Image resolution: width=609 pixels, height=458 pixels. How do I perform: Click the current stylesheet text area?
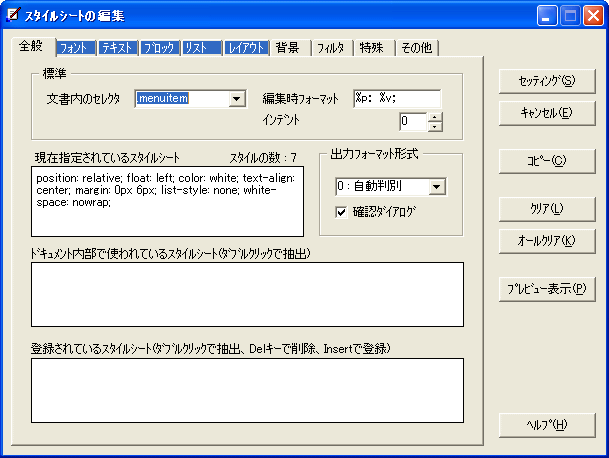[167, 201]
